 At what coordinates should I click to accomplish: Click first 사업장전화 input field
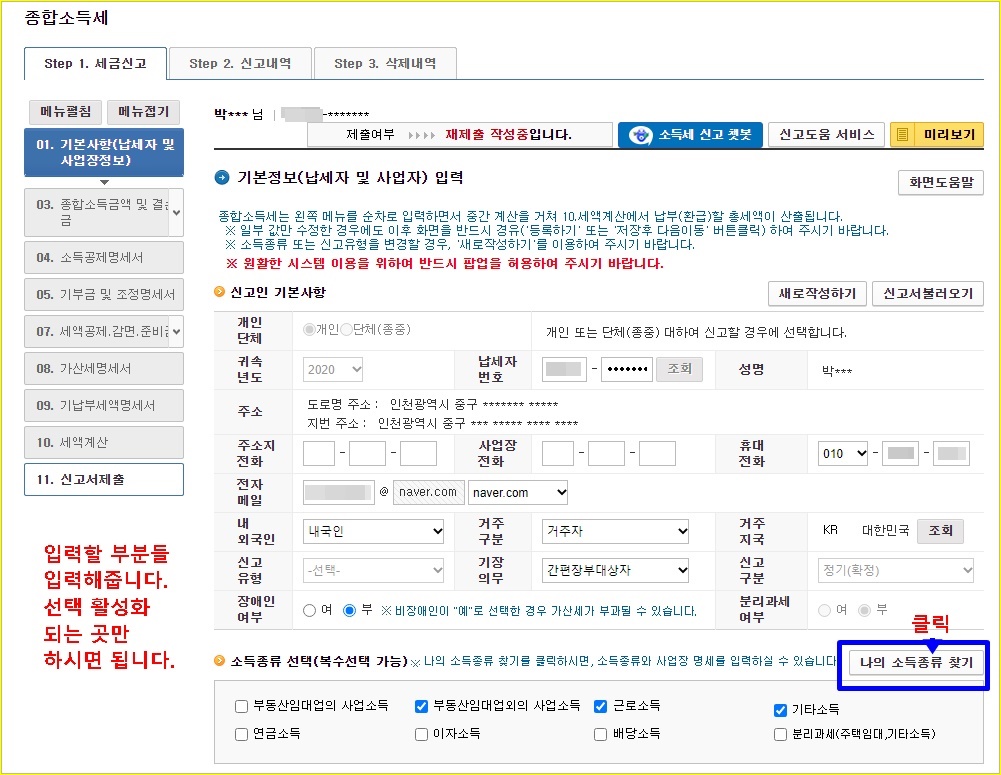[x=557, y=453]
